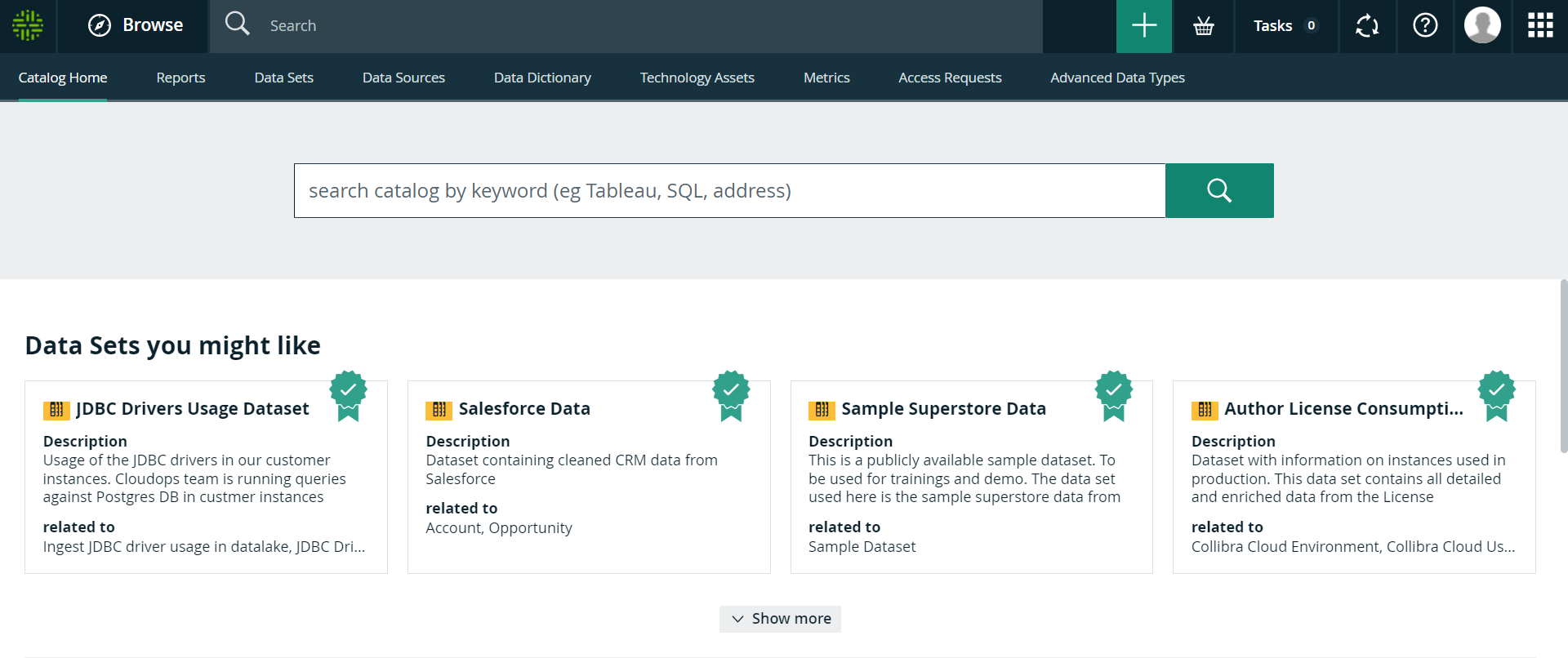Open the shopping basket icon
Screen dimensions: 1568x658
(x=1203, y=26)
